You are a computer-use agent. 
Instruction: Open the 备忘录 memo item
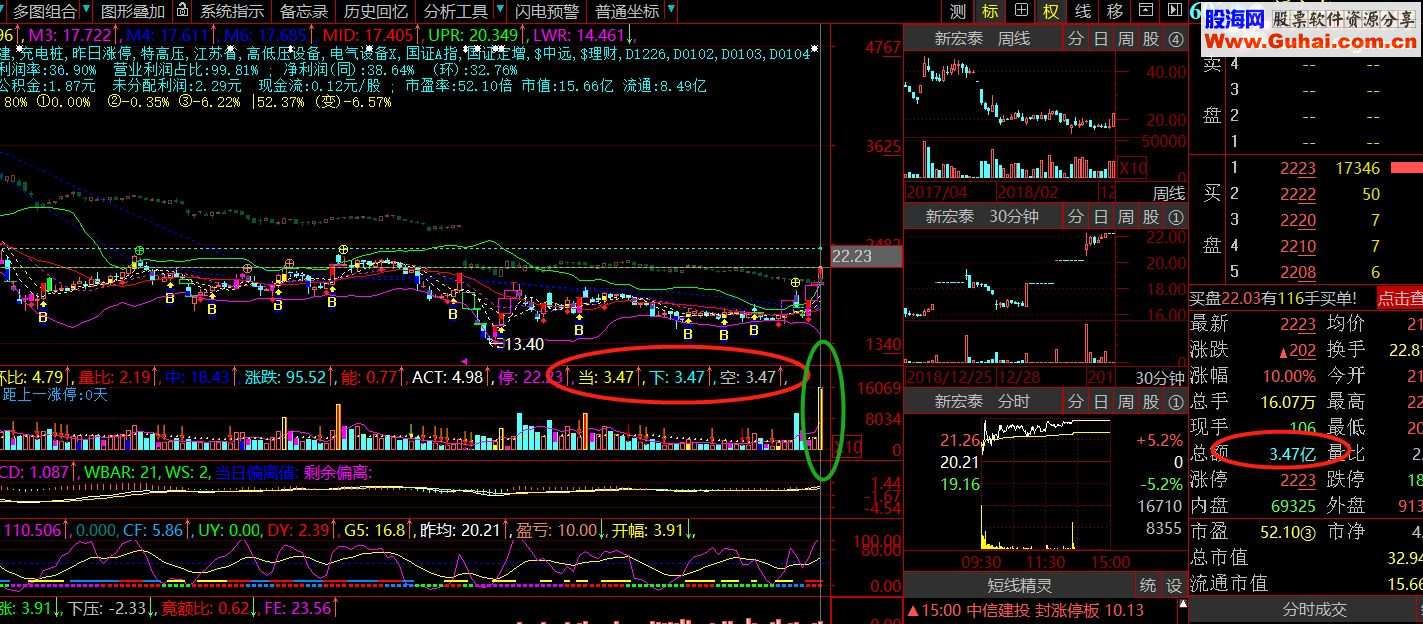tap(304, 11)
